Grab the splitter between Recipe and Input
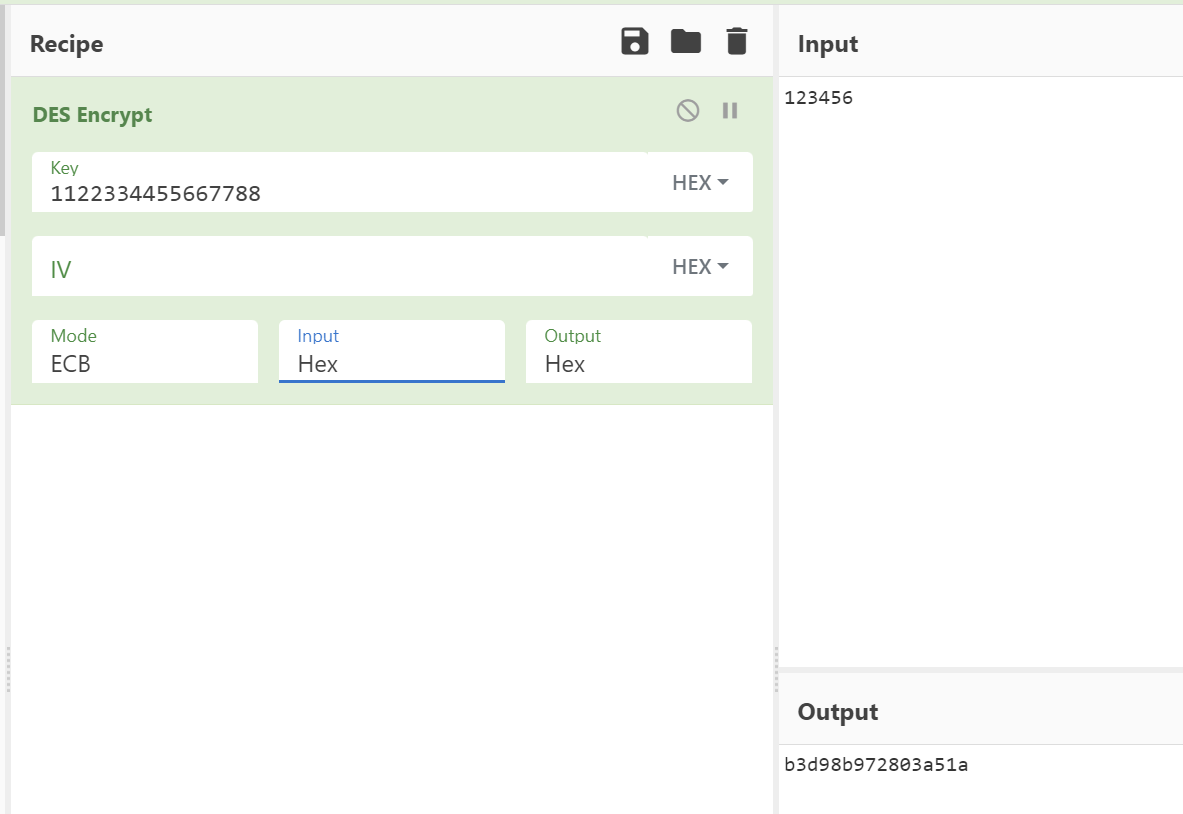Screen dimensions: 1183x814 point(776,668)
